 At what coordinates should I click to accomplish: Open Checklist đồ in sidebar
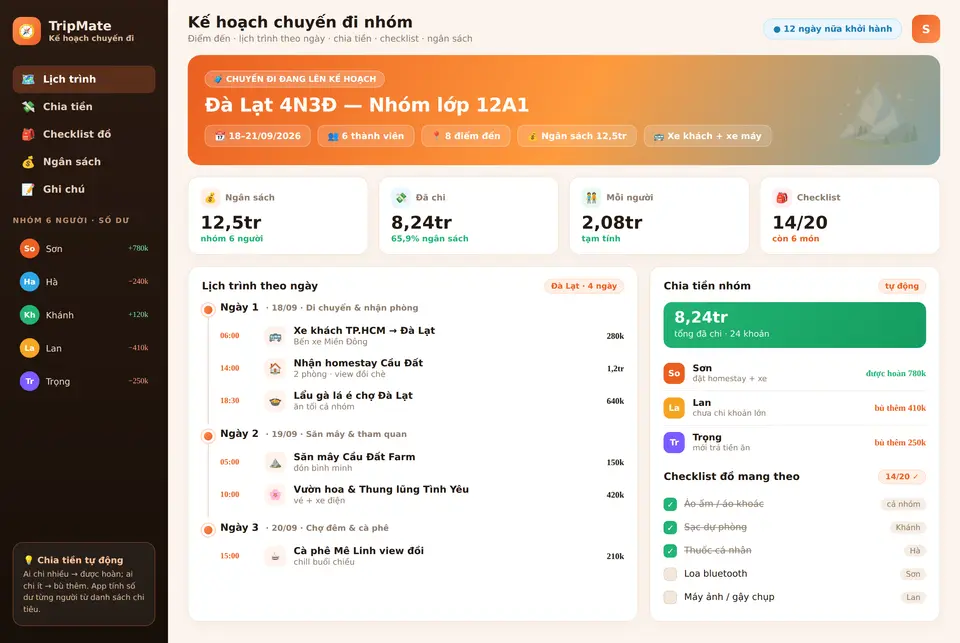(x=84, y=134)
